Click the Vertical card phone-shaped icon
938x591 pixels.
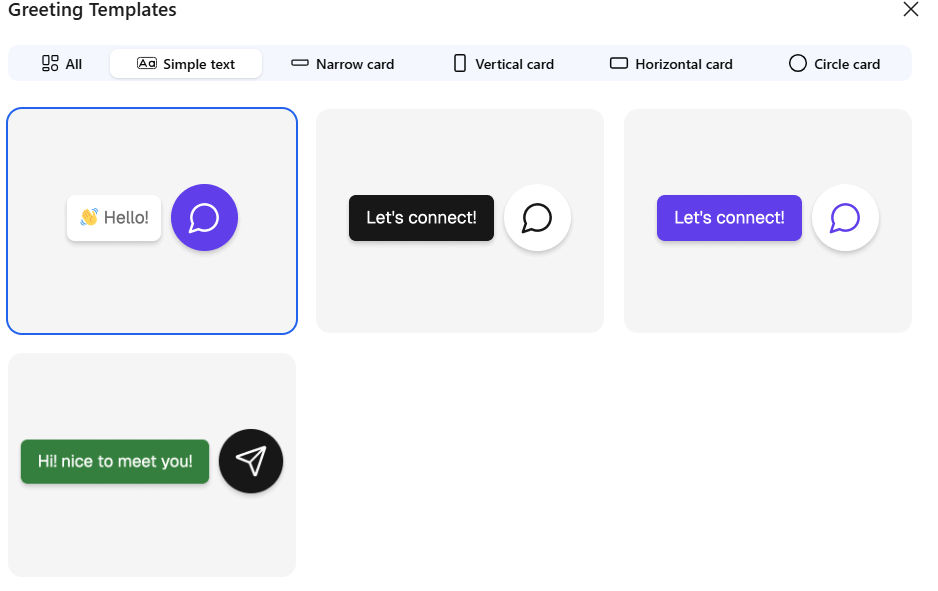pyautogui.click(x=460, y=63)
